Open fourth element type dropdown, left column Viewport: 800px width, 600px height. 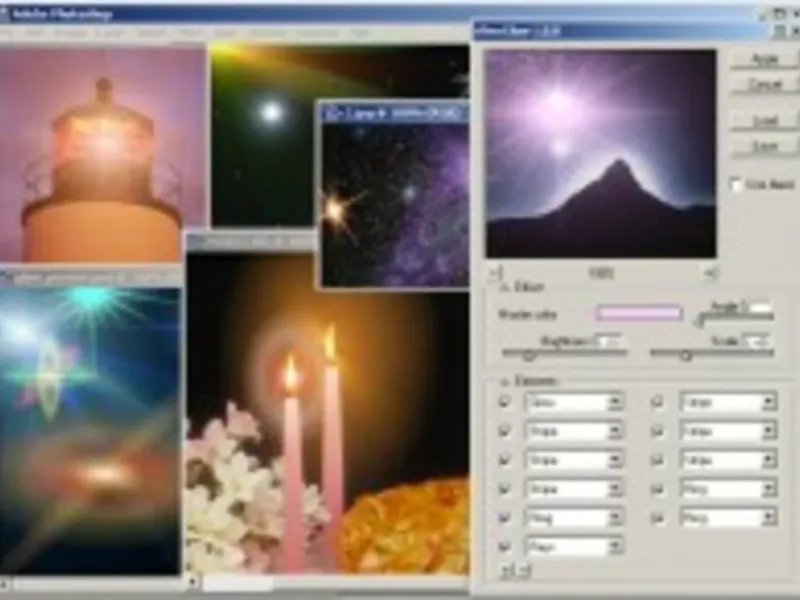[574, 489]
